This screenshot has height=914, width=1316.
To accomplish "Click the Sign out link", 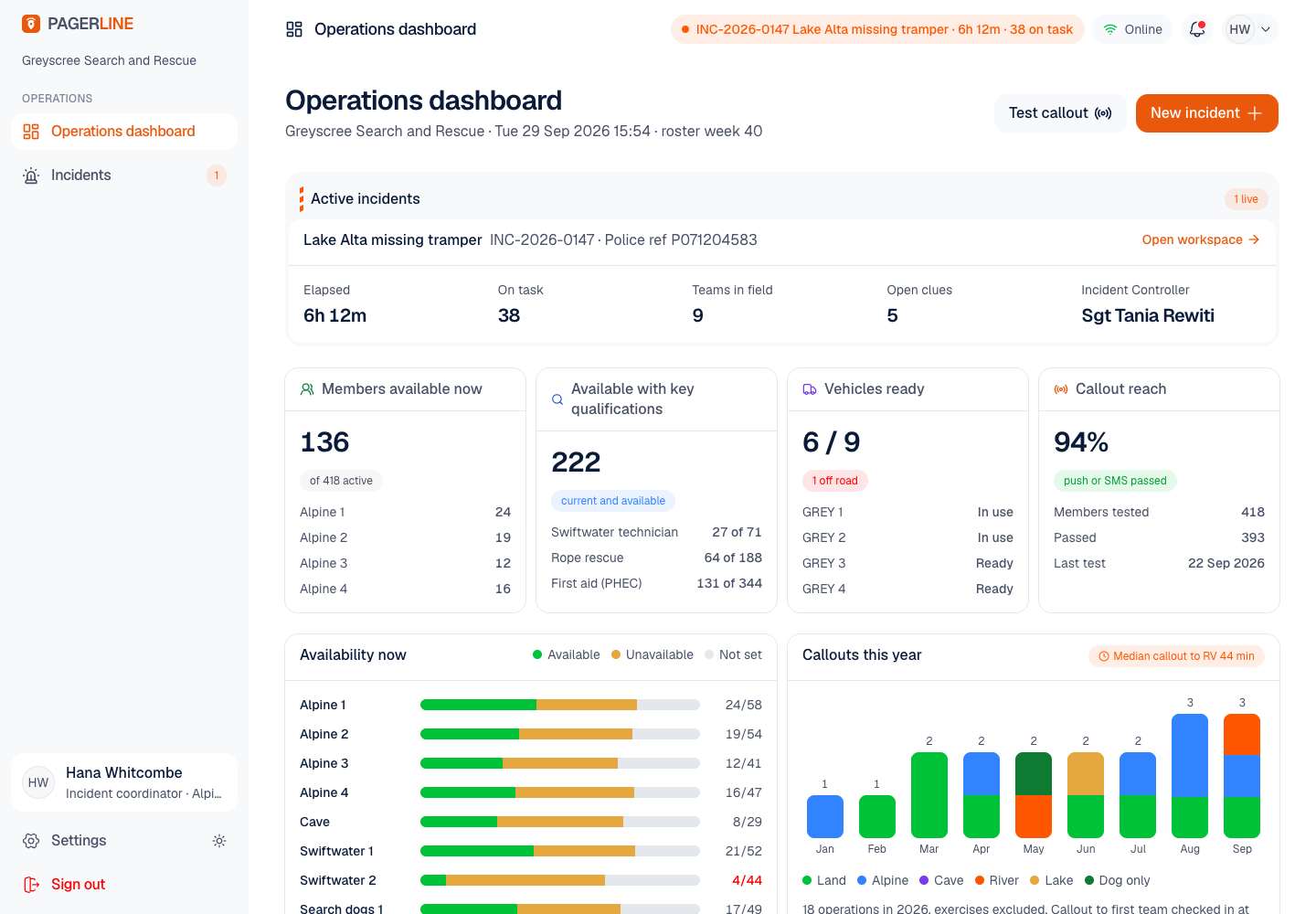I will pyautogui.click(x=78, y=885).
